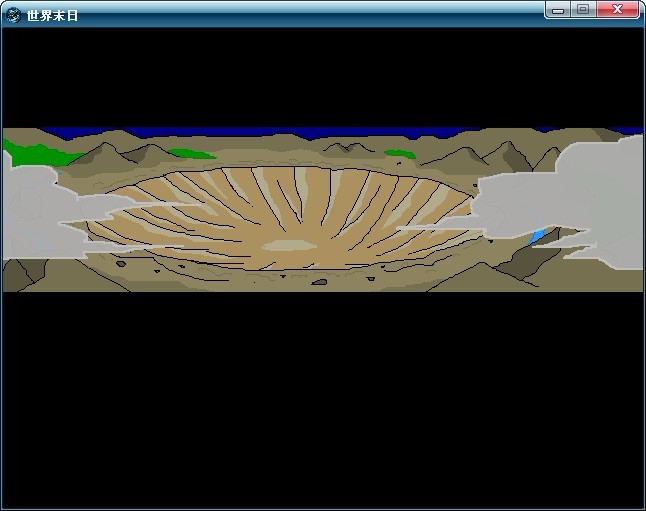Viewport: 646px width, 511px height.
Task: Minimize the 世界末日 window
Action: 558,10
